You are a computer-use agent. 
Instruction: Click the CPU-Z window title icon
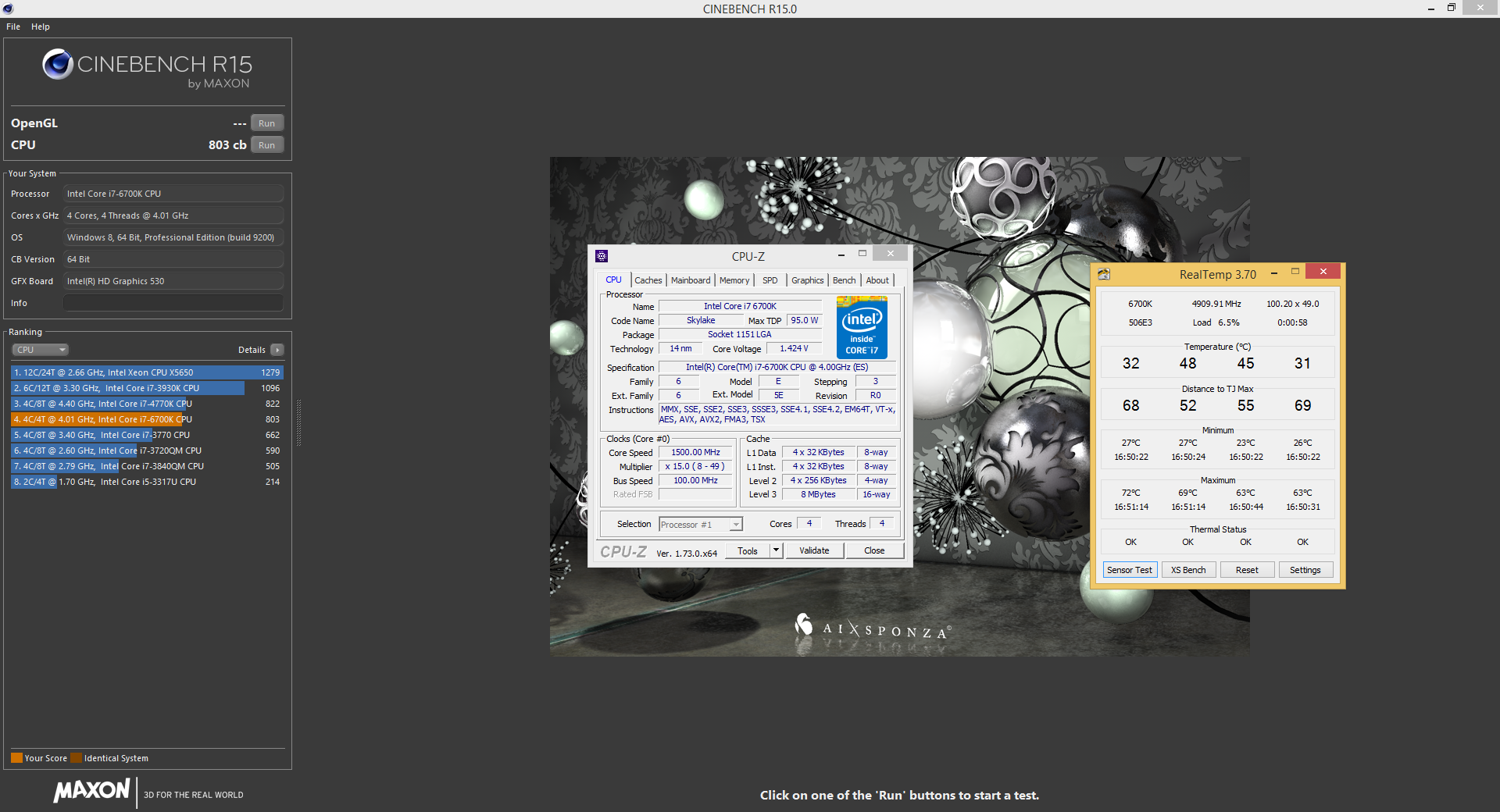(602, 256)
